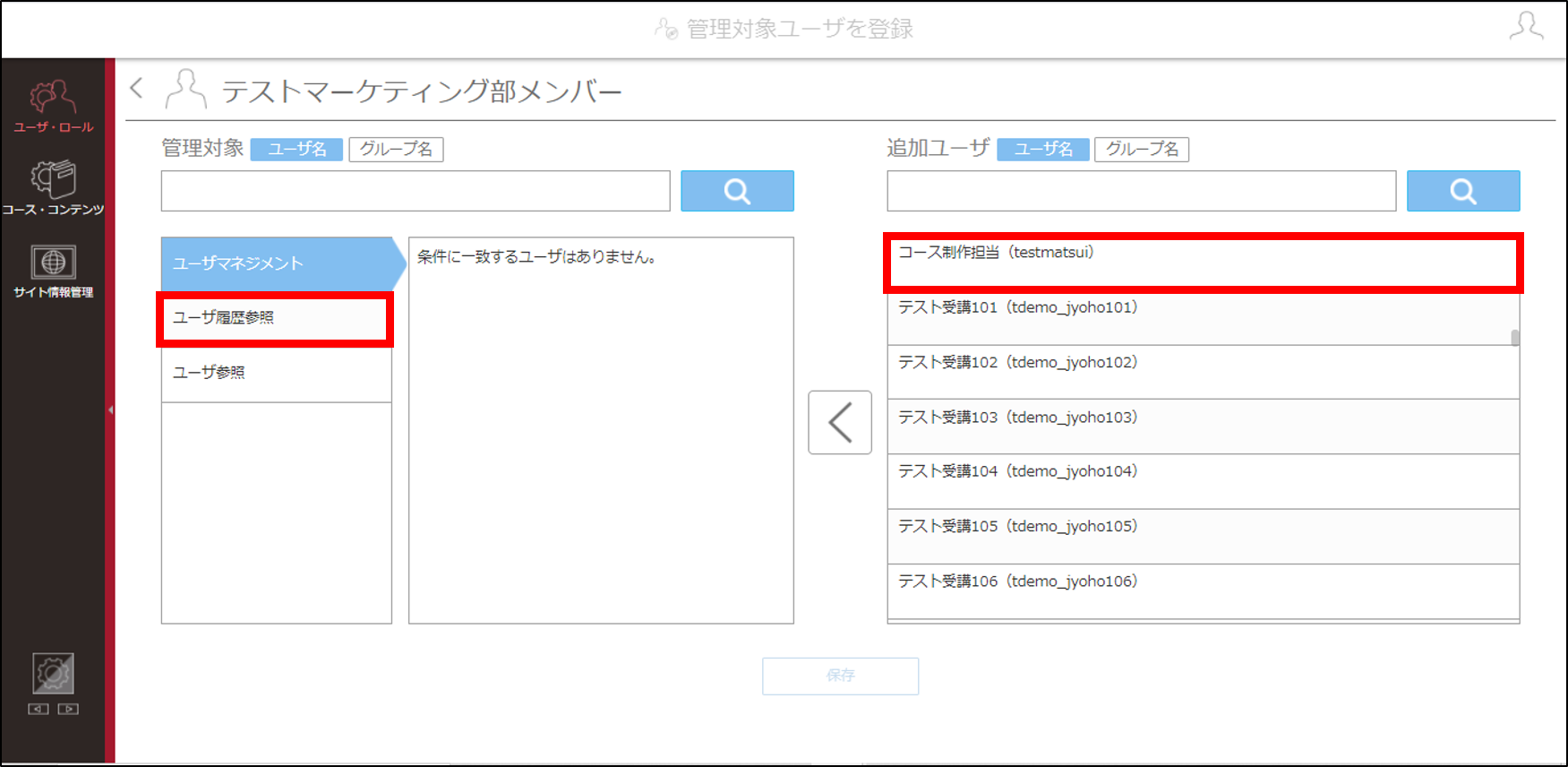
Task: Click the left arrow button to add user
Action: (x=840, y=422)
